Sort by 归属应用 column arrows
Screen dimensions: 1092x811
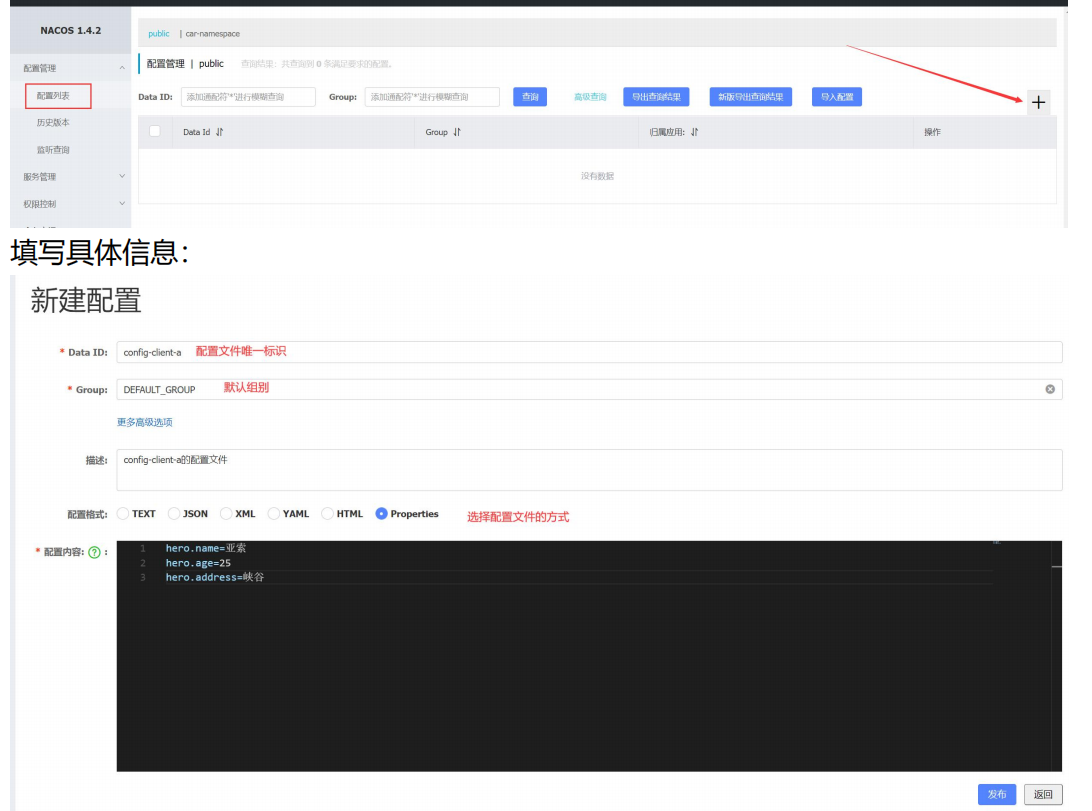(x=694, y=132)
